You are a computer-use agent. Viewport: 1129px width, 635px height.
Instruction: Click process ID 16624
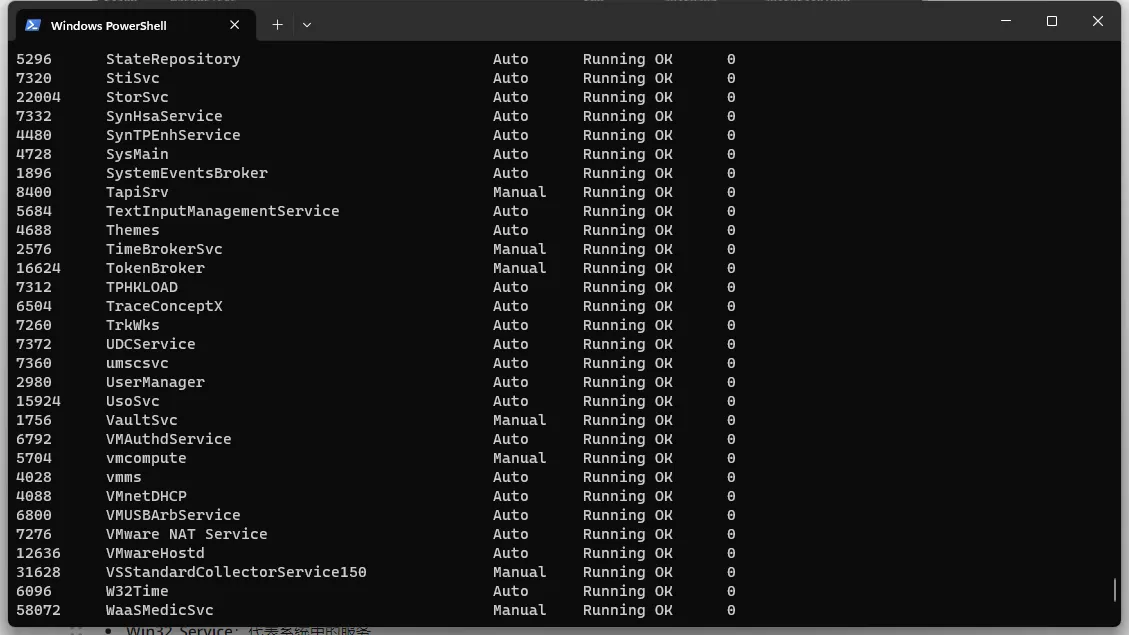pos(38,268)
